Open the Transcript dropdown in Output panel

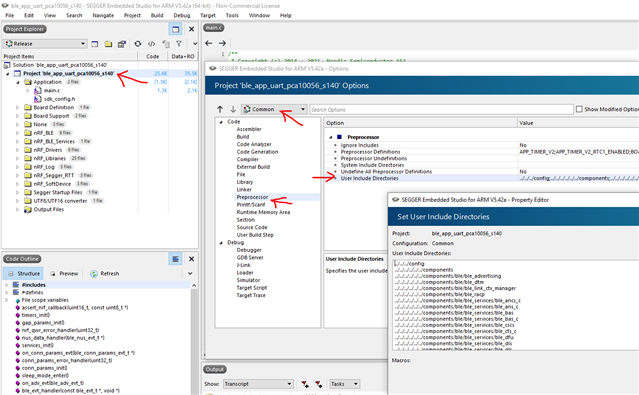(x=258, y=384)
